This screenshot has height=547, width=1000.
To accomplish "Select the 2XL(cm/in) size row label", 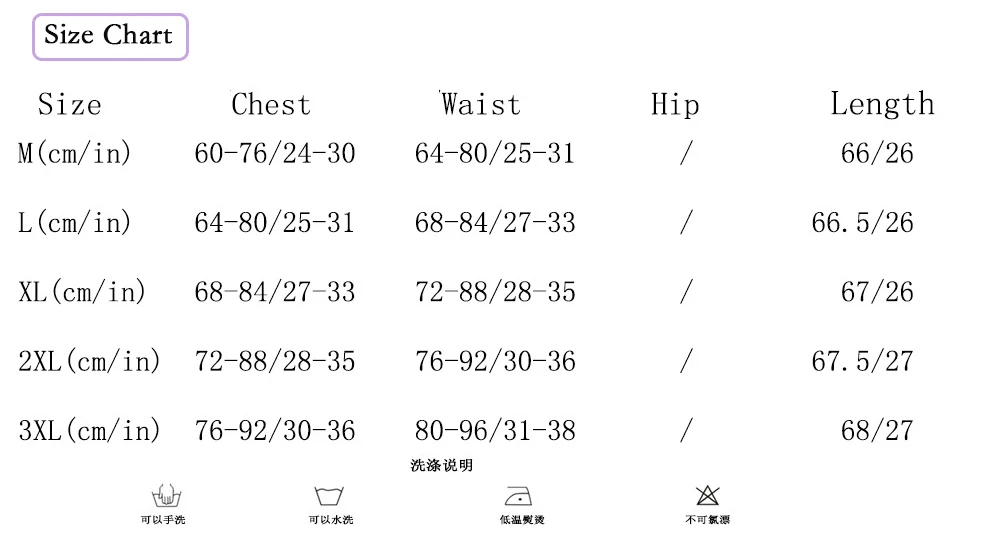I will pyautogui.click(x=90, y=361).
